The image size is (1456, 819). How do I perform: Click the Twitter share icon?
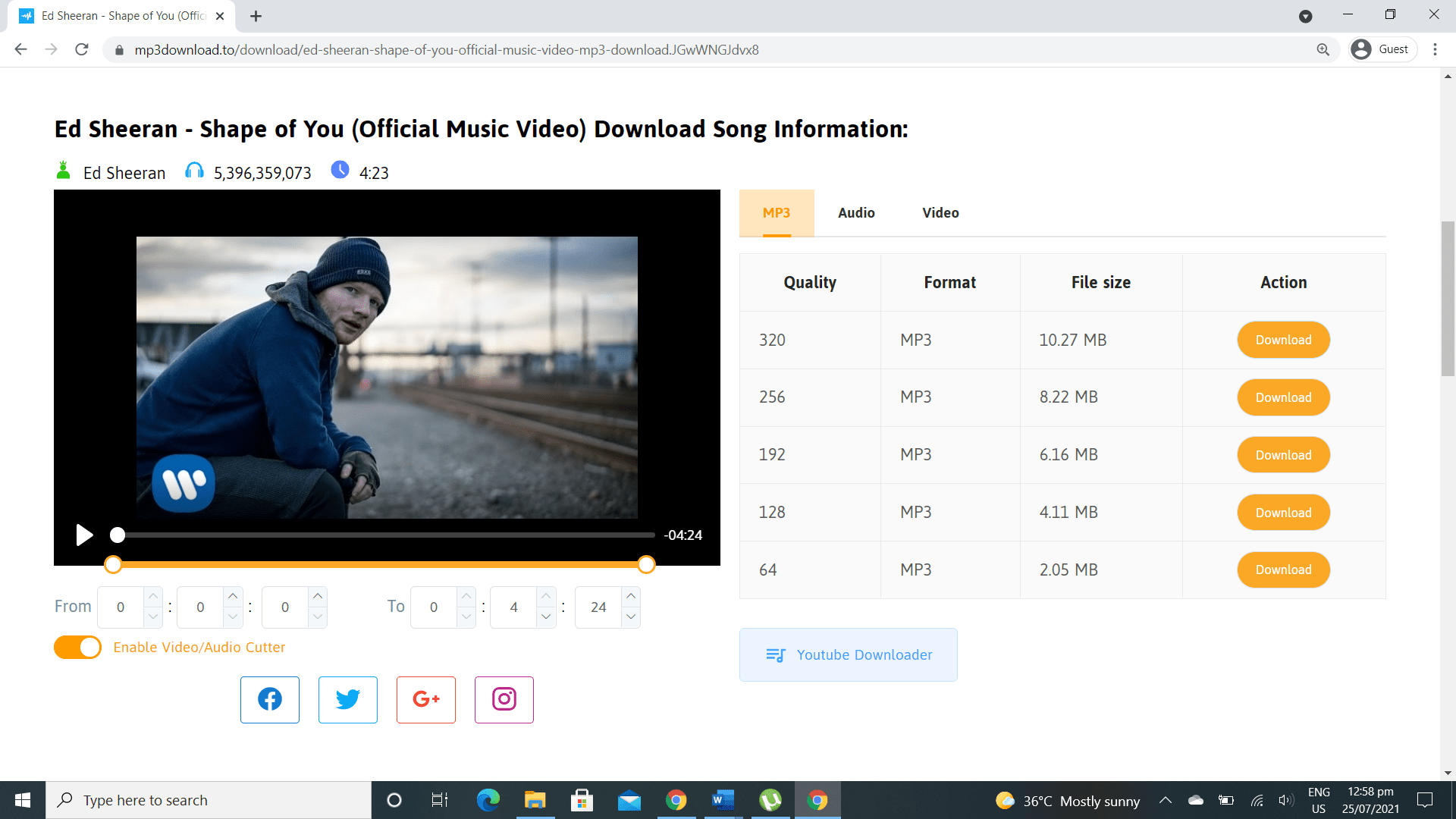[x=348, y=699]
